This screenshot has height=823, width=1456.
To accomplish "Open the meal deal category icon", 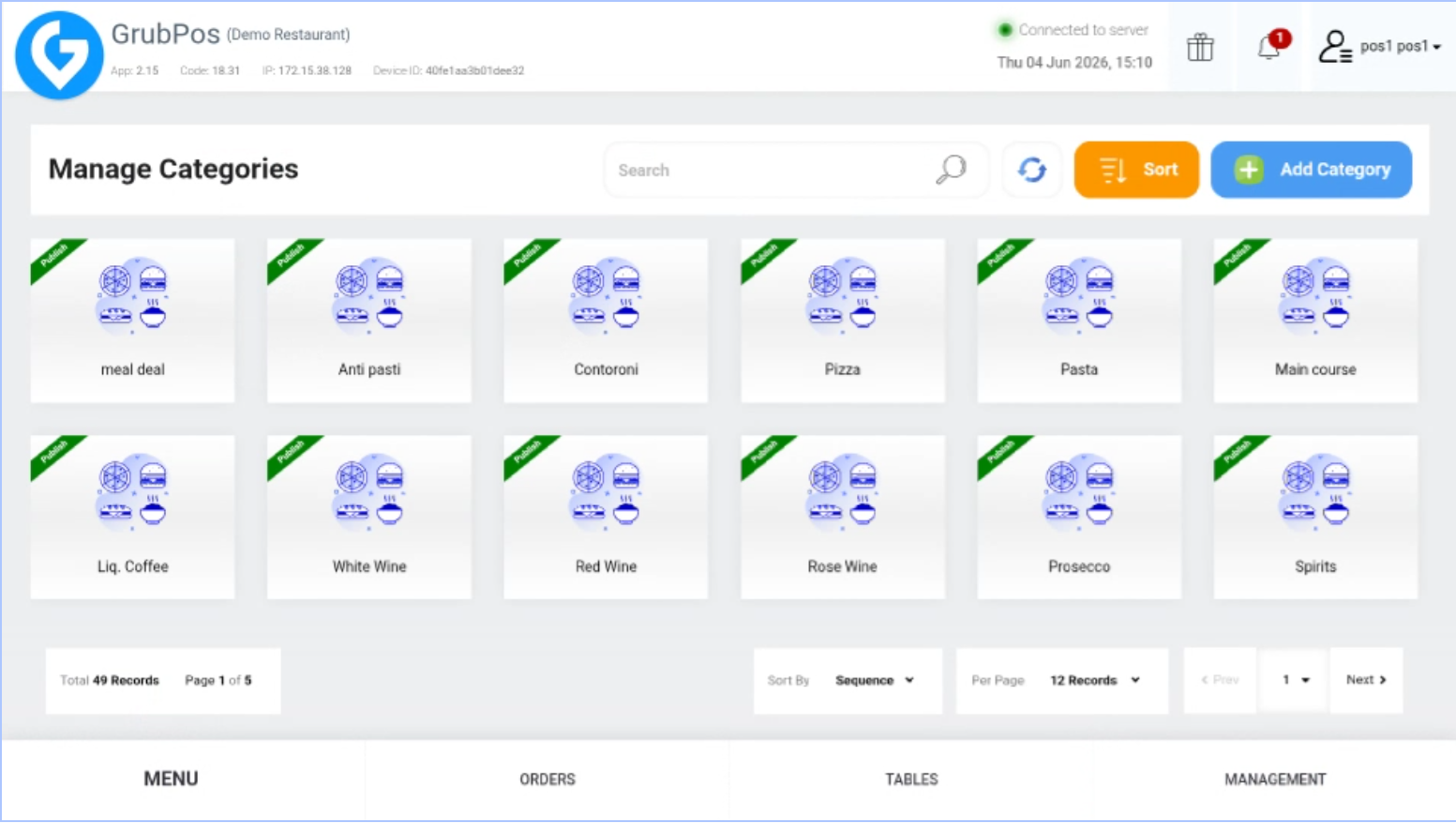I will pos(132,296).
